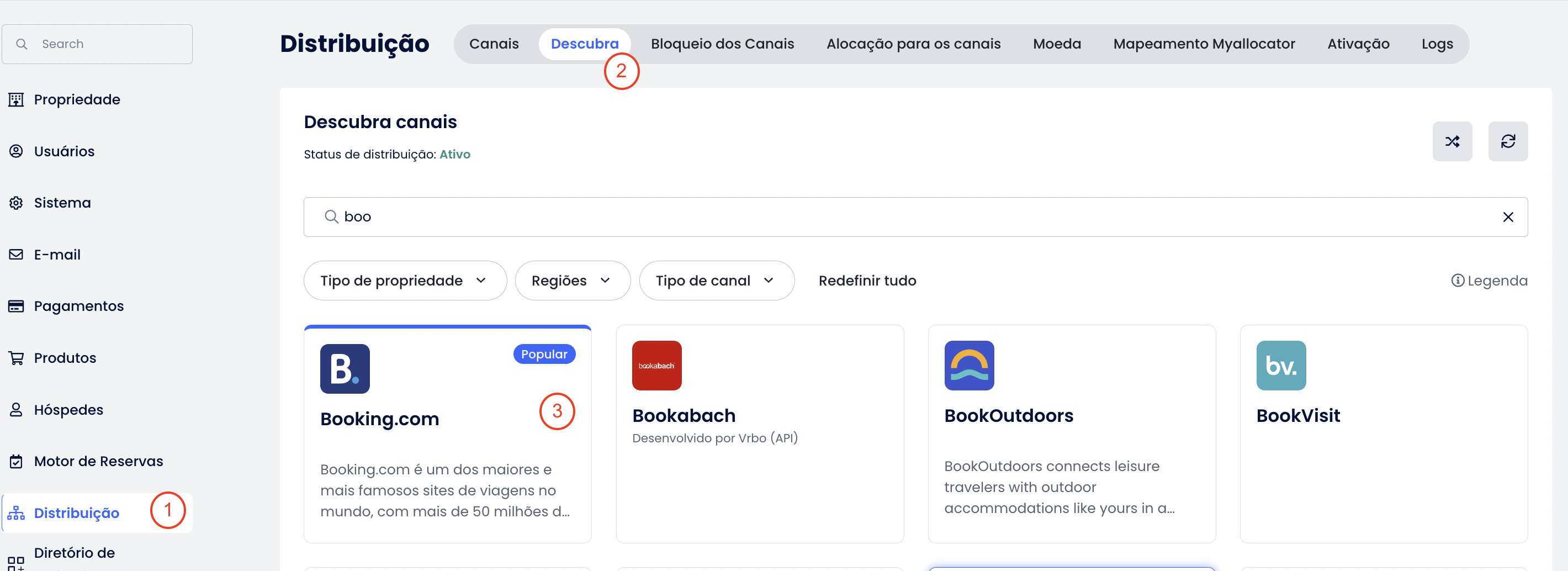
Task: View the Logs tab
Action: click(1437, 44)
